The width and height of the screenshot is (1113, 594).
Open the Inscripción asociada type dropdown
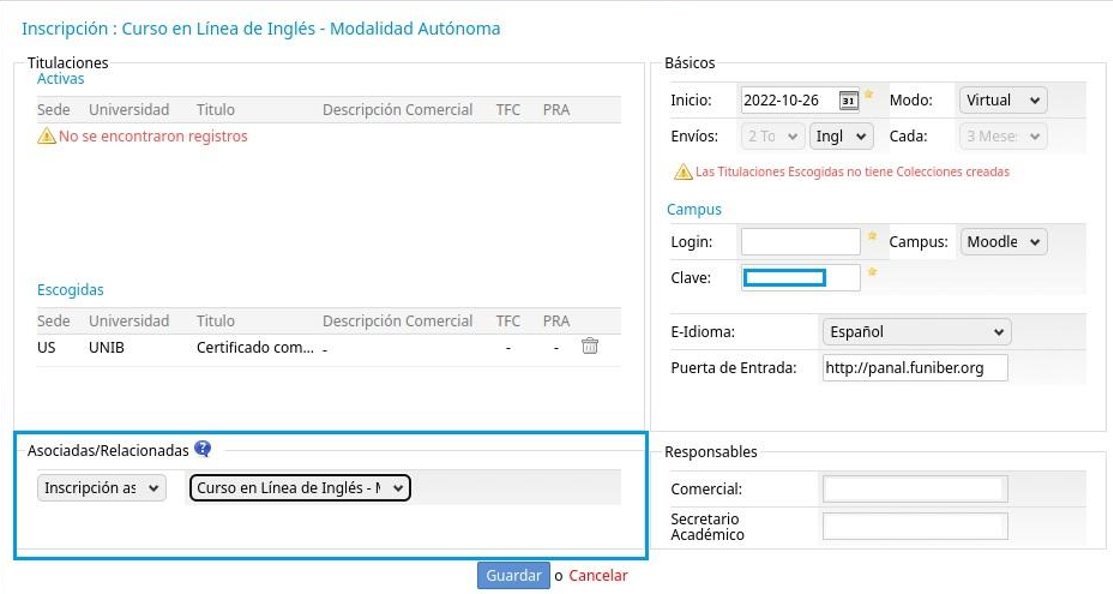coord(101,488)
